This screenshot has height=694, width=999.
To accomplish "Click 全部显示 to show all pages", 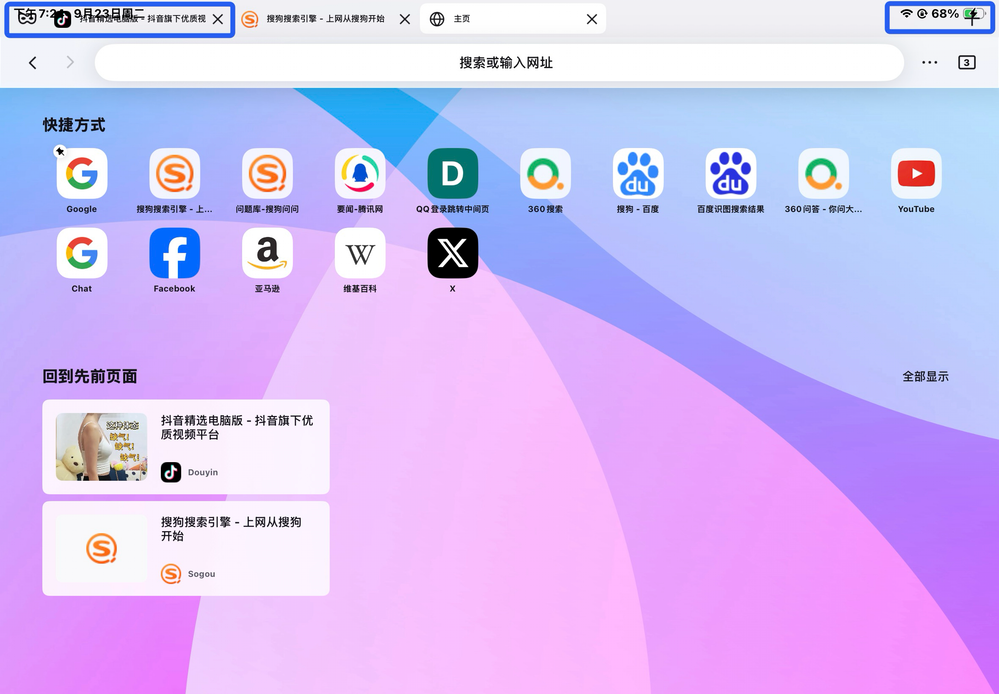I will tap(925, 377).
